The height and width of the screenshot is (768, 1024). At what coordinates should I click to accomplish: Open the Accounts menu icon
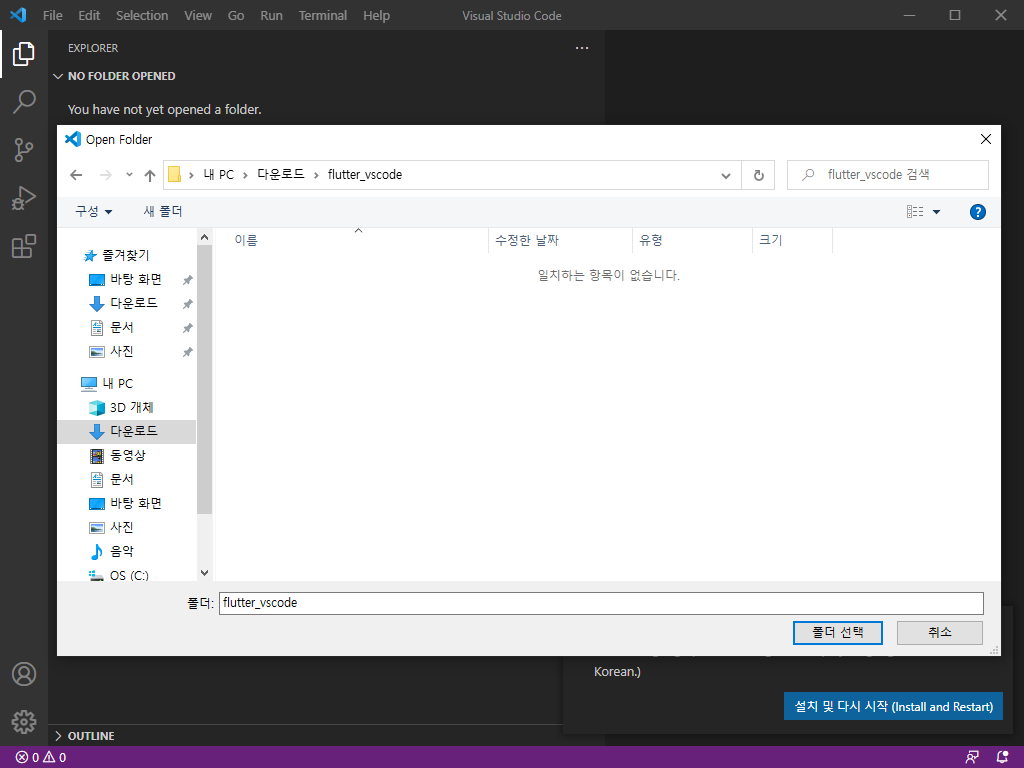pyautogui.click(x=24, y=674)
